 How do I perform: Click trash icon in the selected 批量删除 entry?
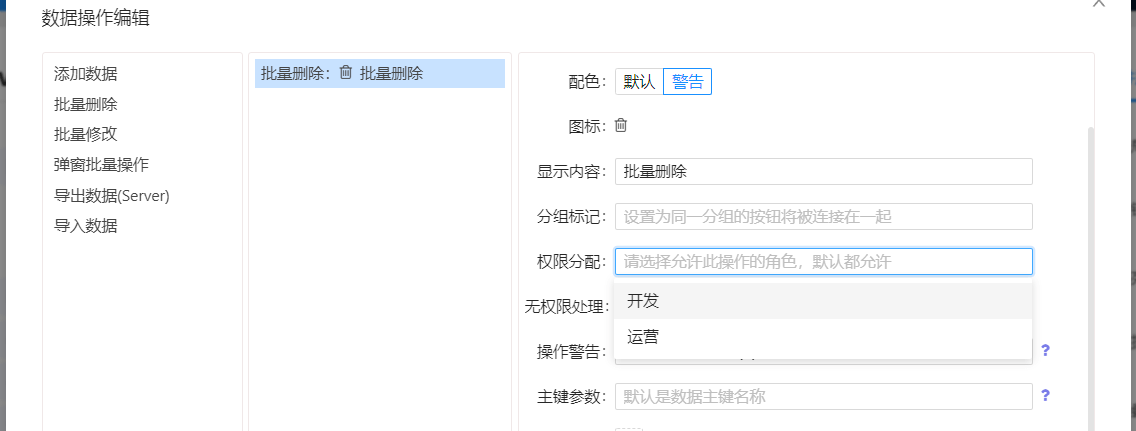[x=346, y=73]
